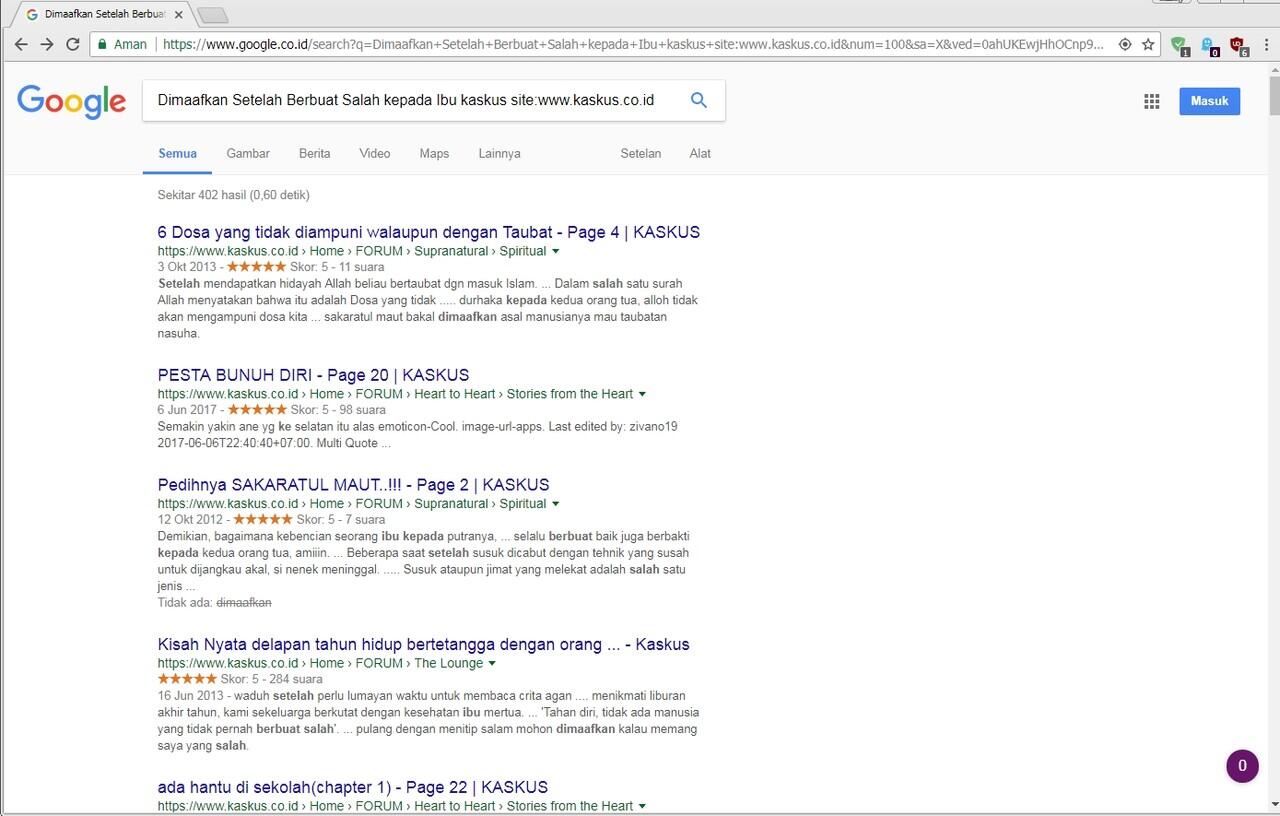Open the Maps results tab
Viewport: 1280px width, 816px height.
(x=434, y=153)
